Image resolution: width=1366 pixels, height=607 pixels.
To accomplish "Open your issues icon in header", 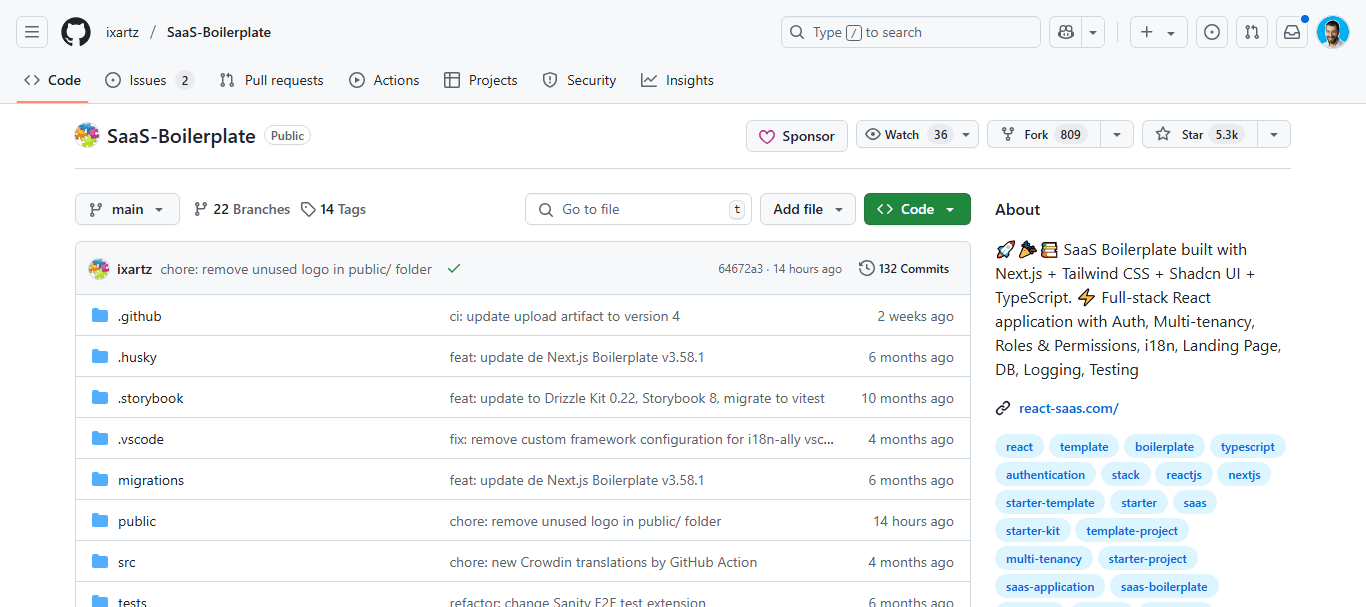I will click(x=1212, y=32).
